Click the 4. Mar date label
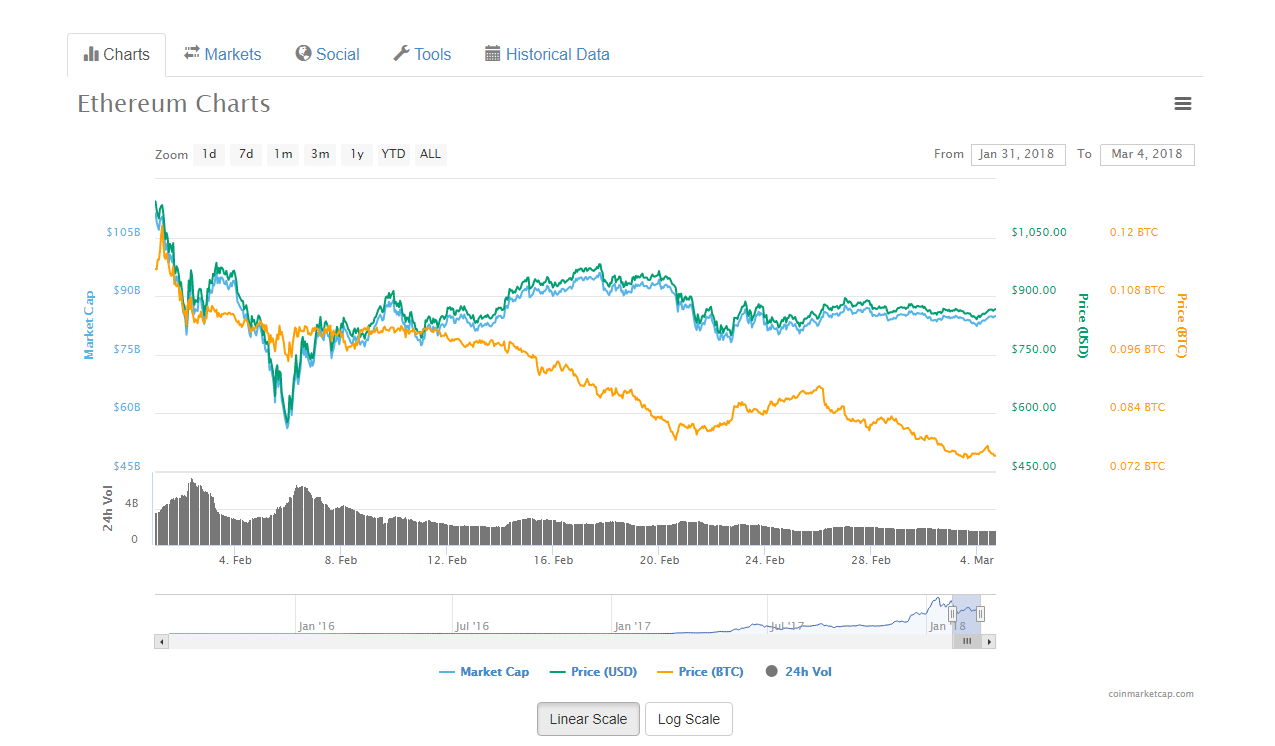This screenshot has height=746, width=1275. (977, 560)
